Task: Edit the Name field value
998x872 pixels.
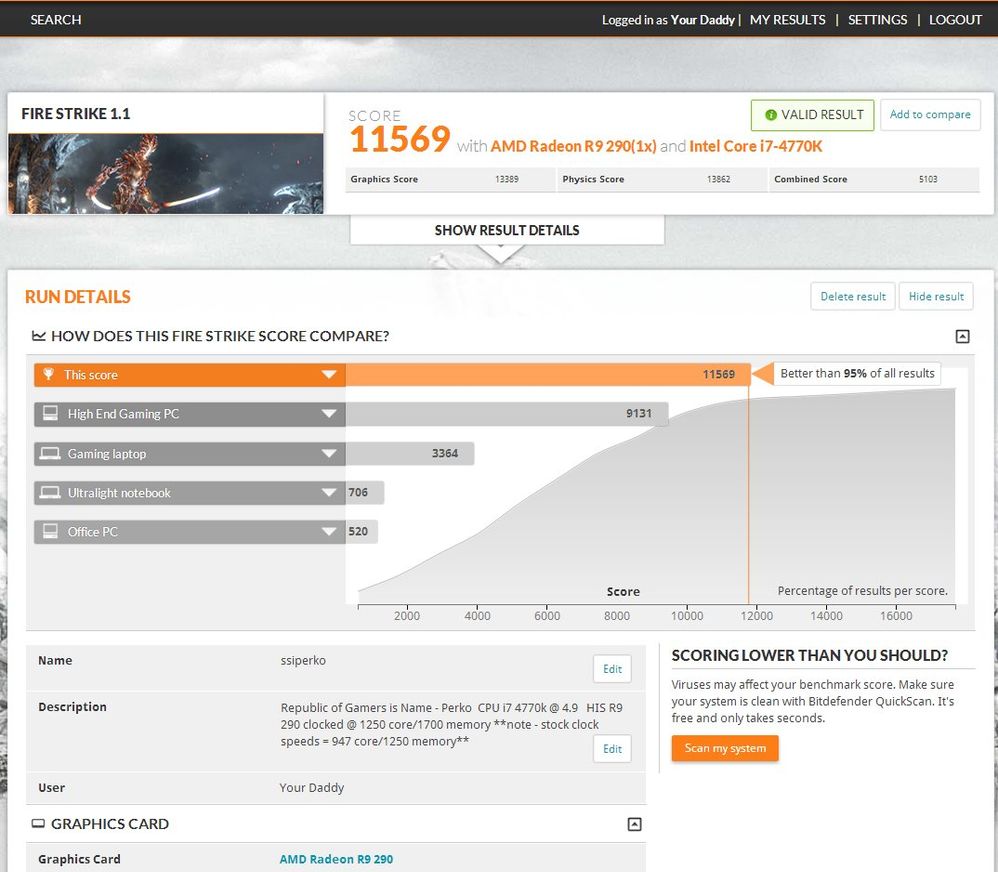Action: tap(612, 669)
